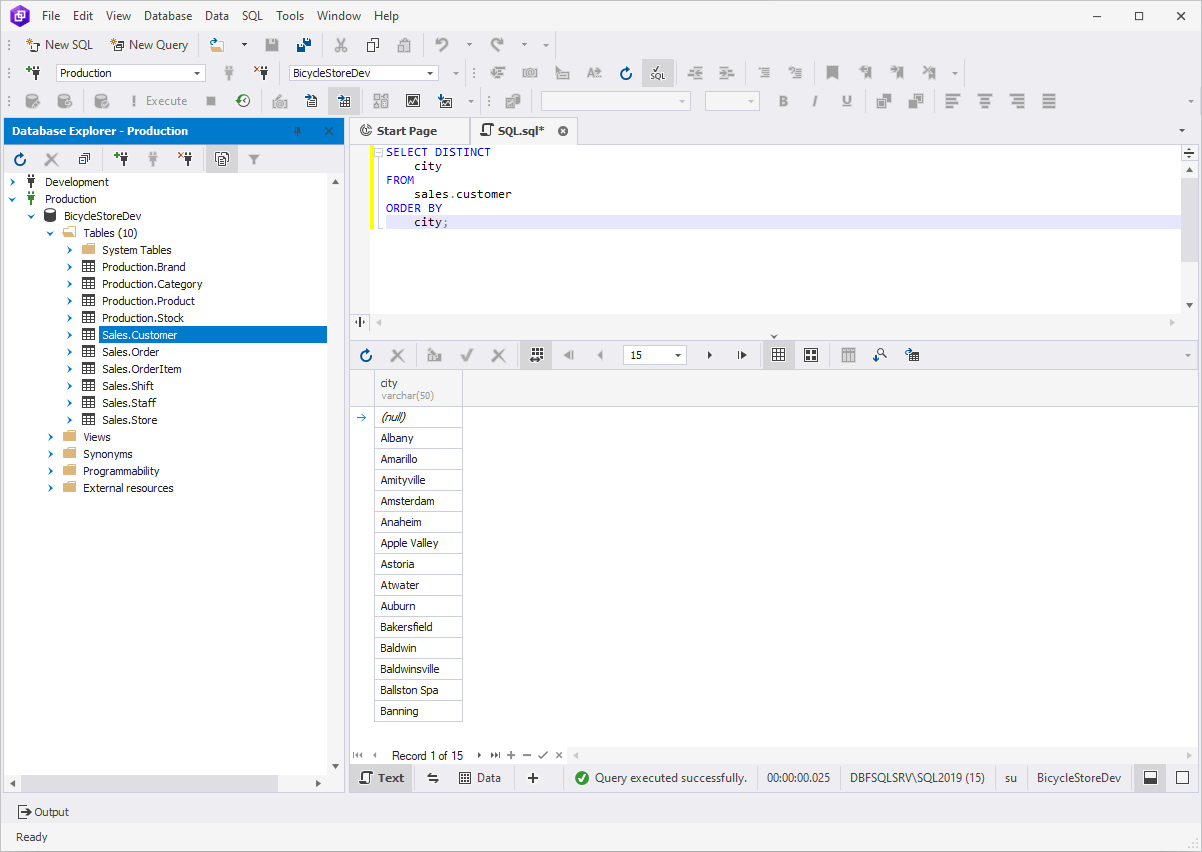Viewport: 1202px width, 852px height.
Task: Switch to the Start Page tab
Action: (x=409, y=130)
